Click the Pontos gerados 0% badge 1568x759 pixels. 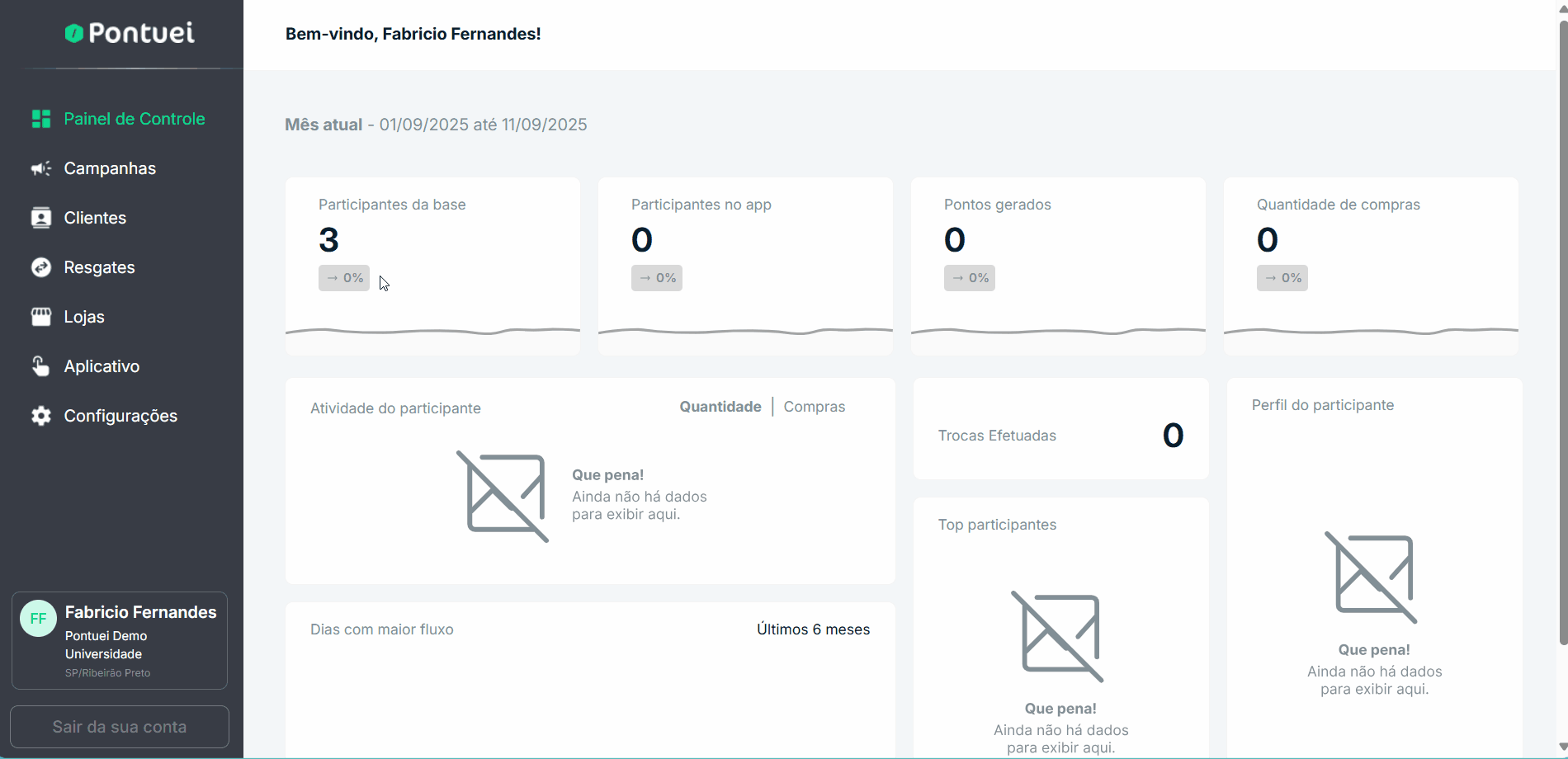(x=969, y=278)
